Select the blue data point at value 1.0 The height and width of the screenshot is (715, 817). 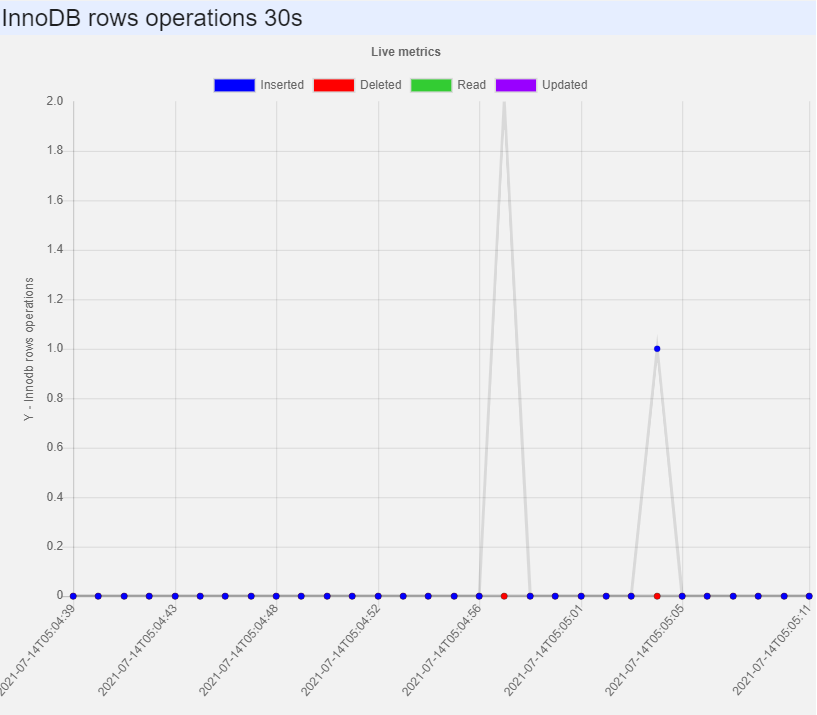[657, 349]
